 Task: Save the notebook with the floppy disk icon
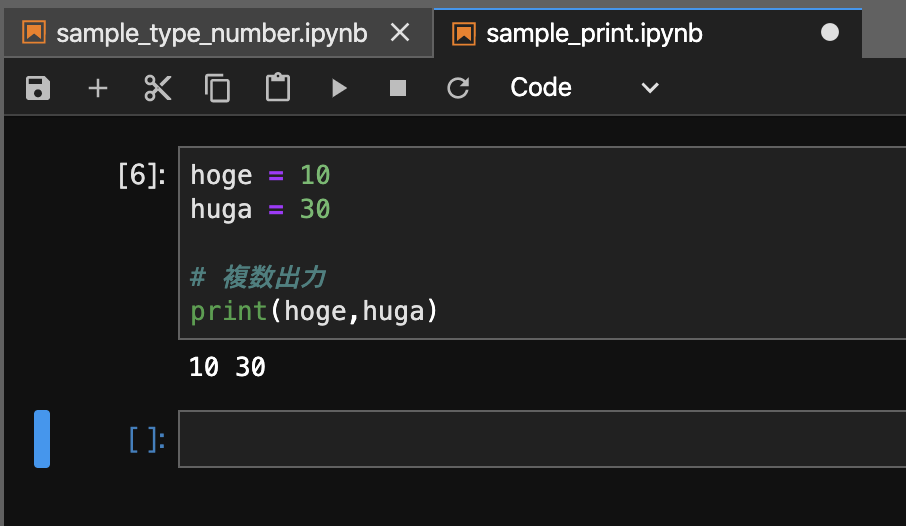pos(38,88)
